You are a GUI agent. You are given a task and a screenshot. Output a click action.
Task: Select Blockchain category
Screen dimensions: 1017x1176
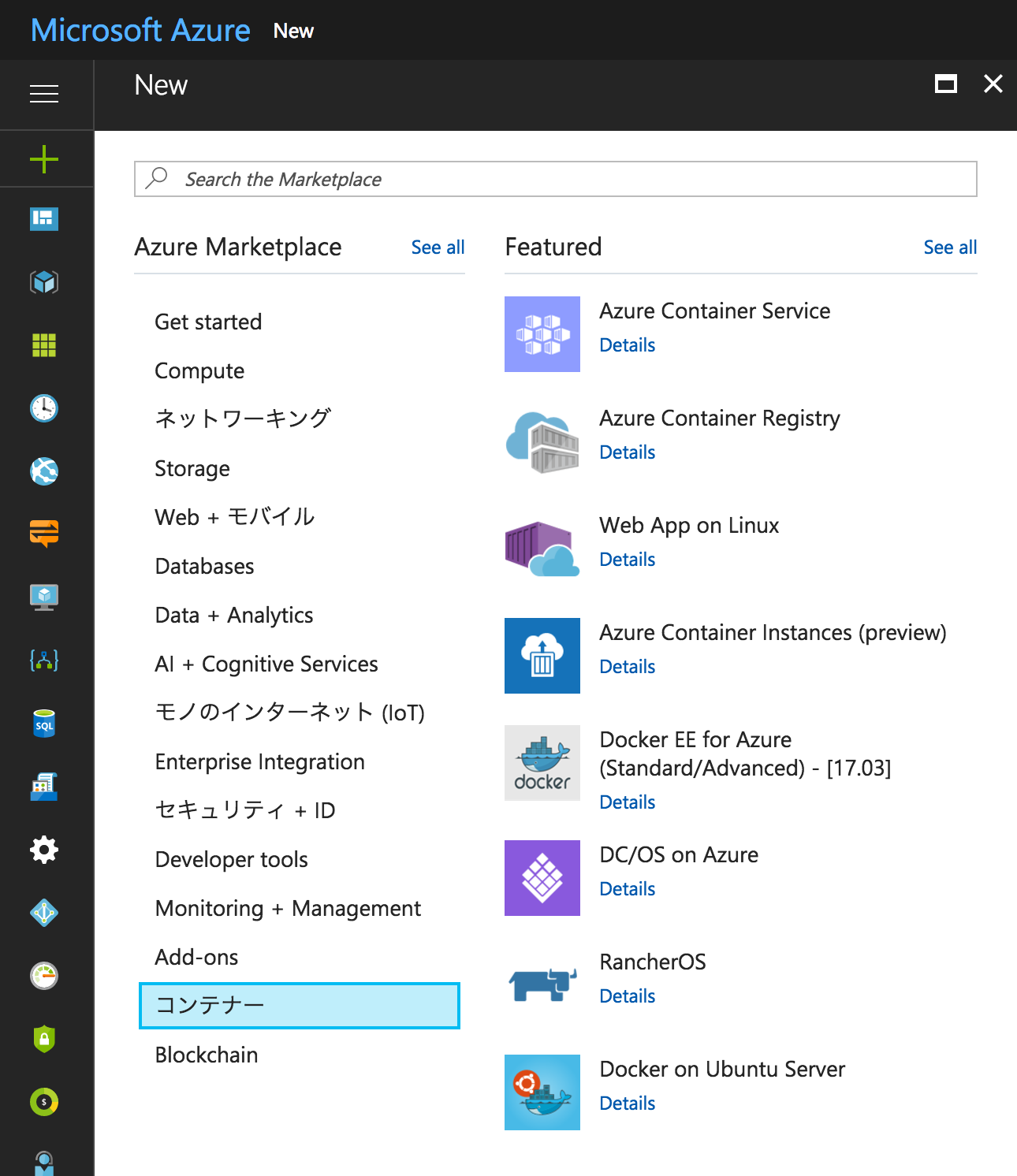207,1055
